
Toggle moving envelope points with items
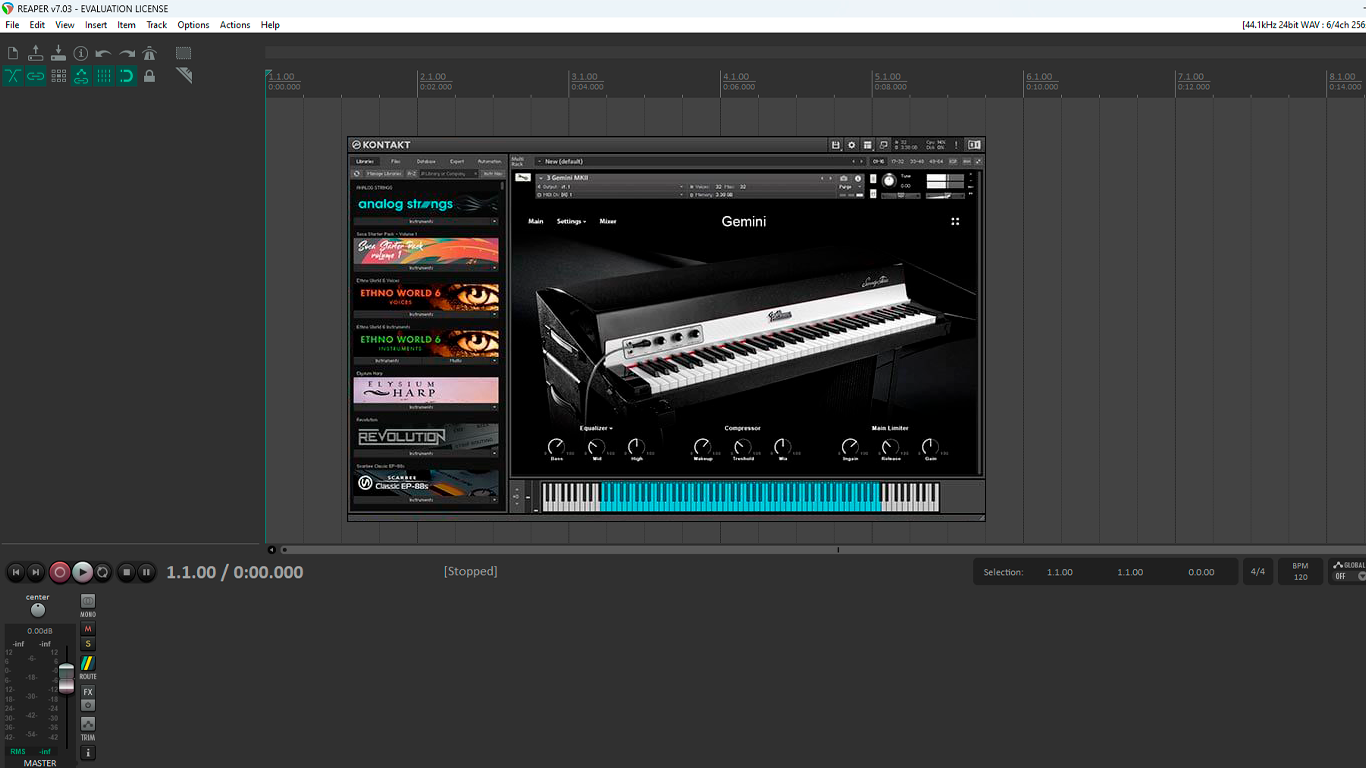pyautogui.click(x=81, y=76)
